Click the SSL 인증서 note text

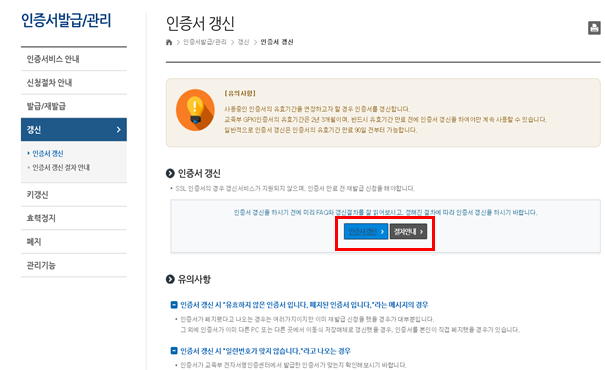pos(295,188)
